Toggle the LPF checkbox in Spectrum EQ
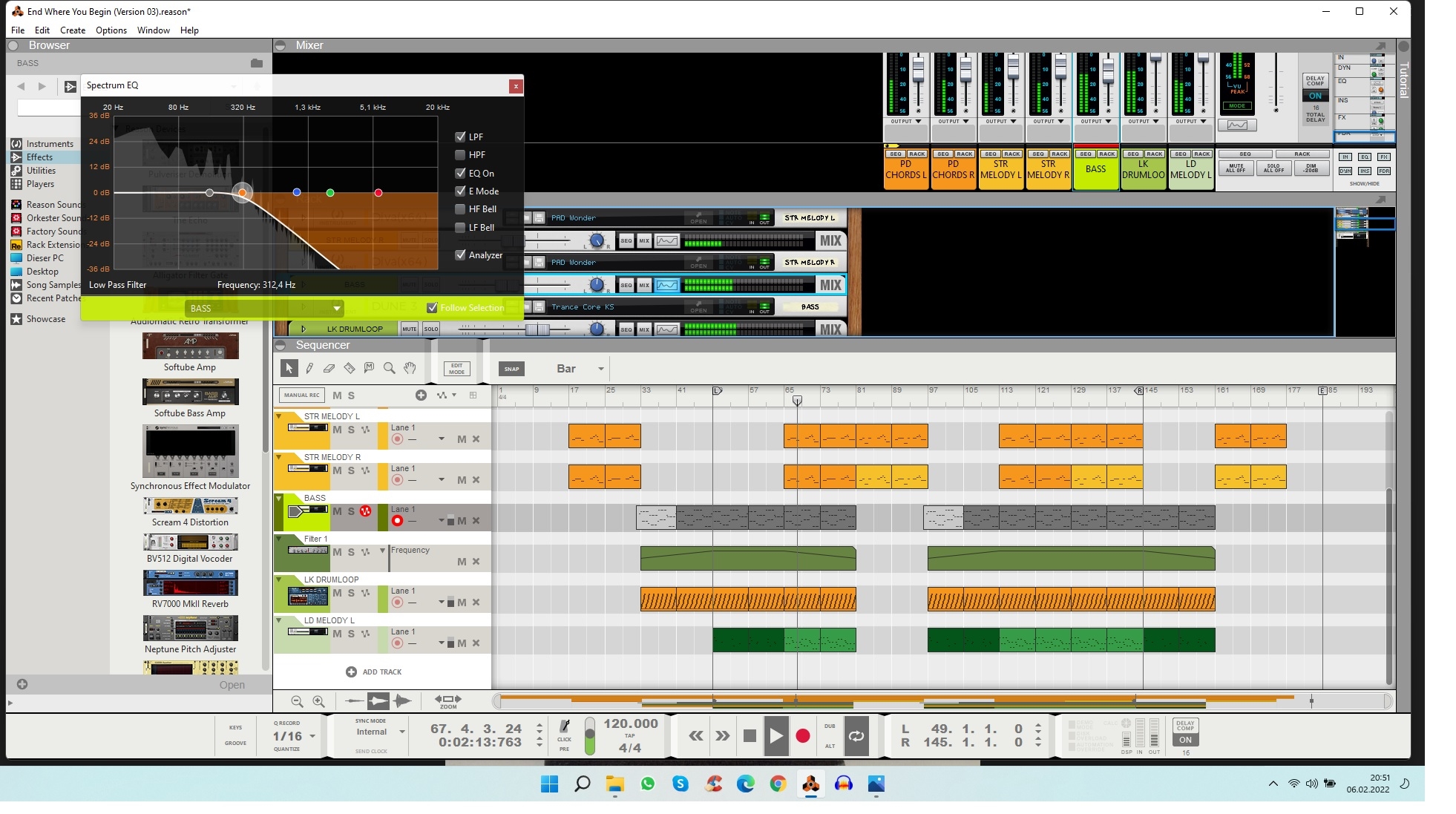 [460, 137]
